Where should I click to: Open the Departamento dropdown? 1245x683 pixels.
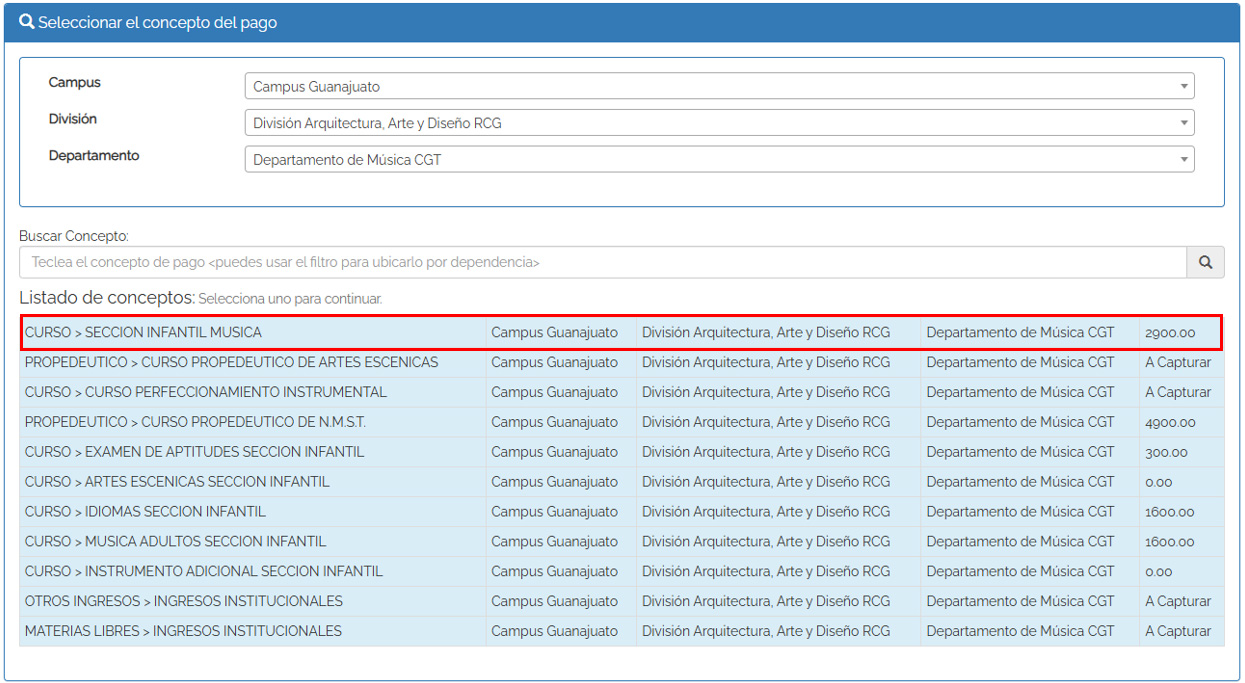tap(718, 159)
